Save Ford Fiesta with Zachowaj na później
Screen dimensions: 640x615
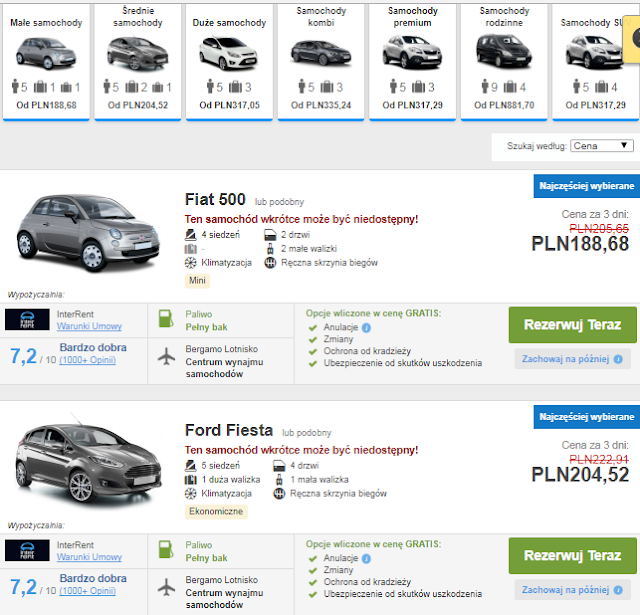pos(572,590)
